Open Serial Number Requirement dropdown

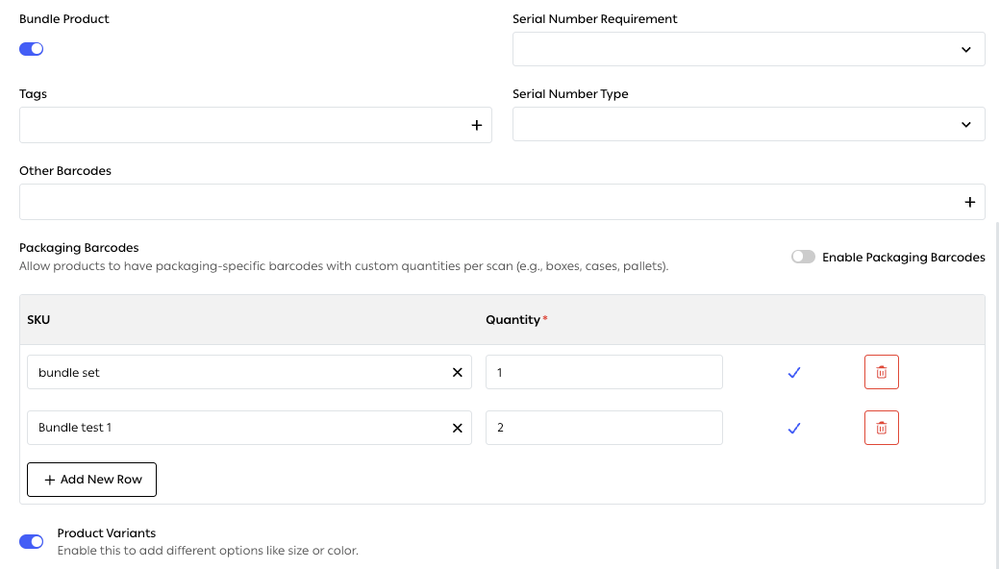click(x=749, y=49)
